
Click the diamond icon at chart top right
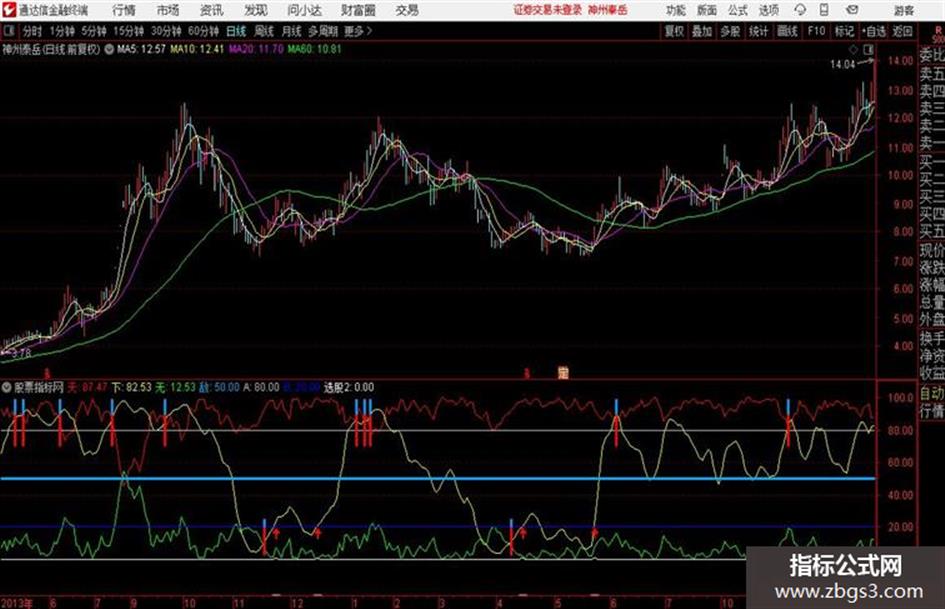tap(853, 49)
